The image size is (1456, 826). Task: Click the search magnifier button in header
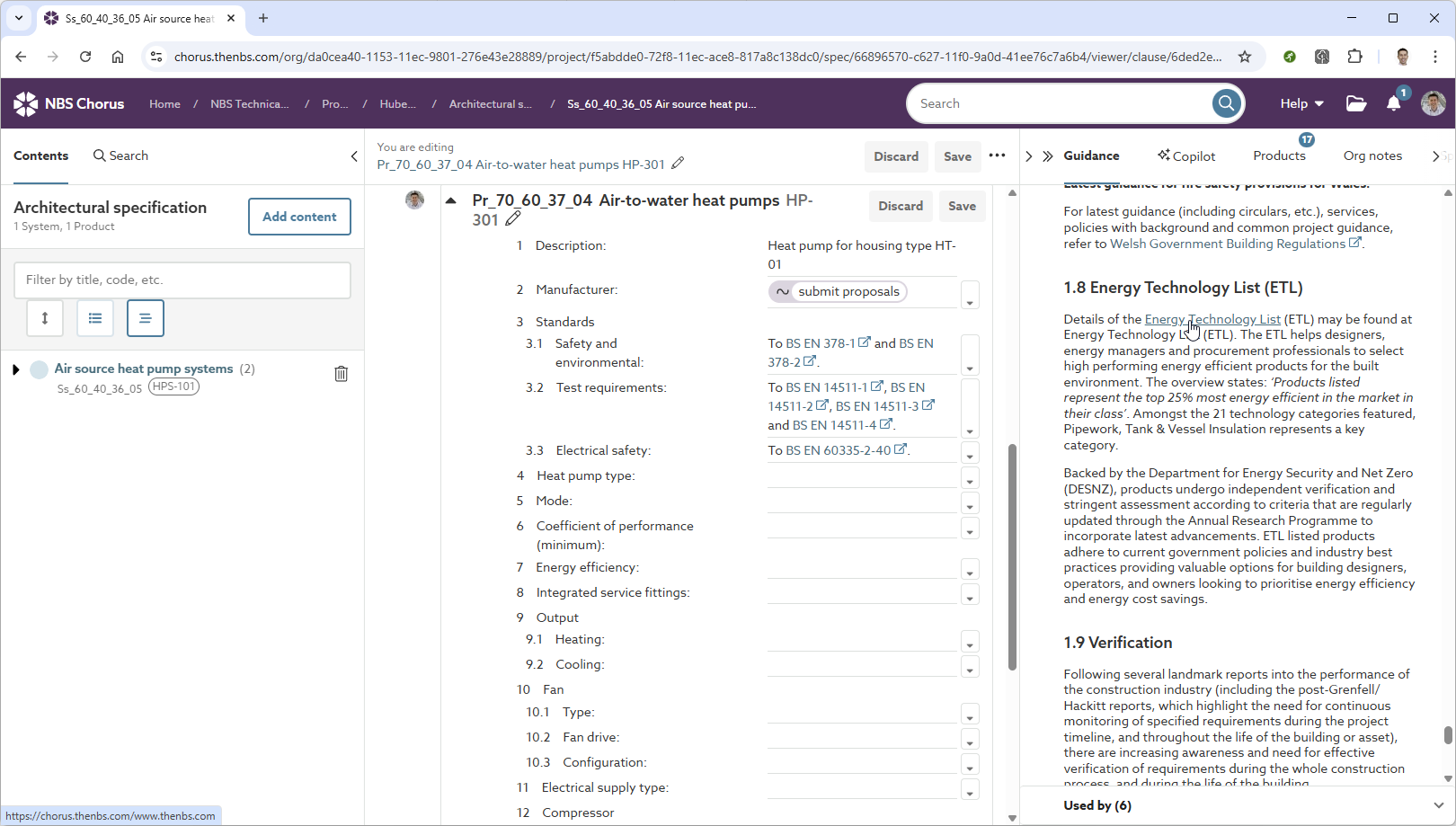point(1226,103)
